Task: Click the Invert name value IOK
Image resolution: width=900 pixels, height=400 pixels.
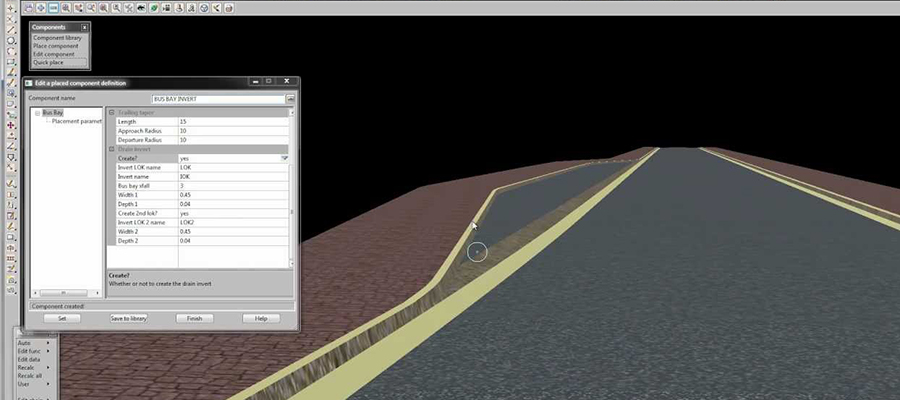Action: (x=233, y=177)
